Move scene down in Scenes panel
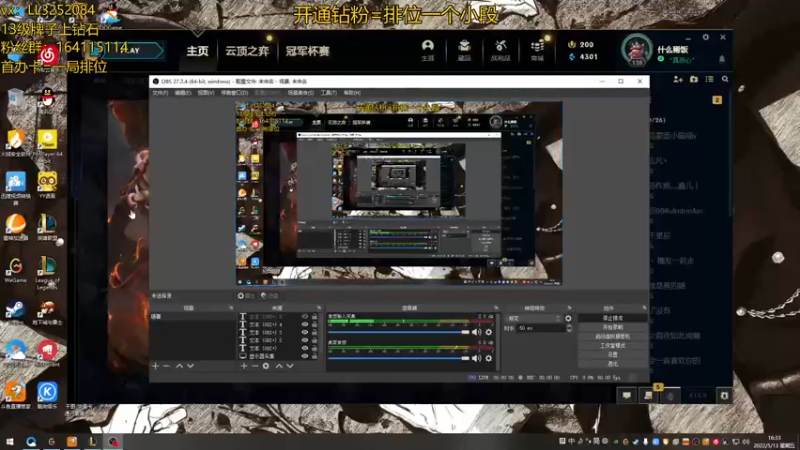Screen dimensions: 800x450 190,366
